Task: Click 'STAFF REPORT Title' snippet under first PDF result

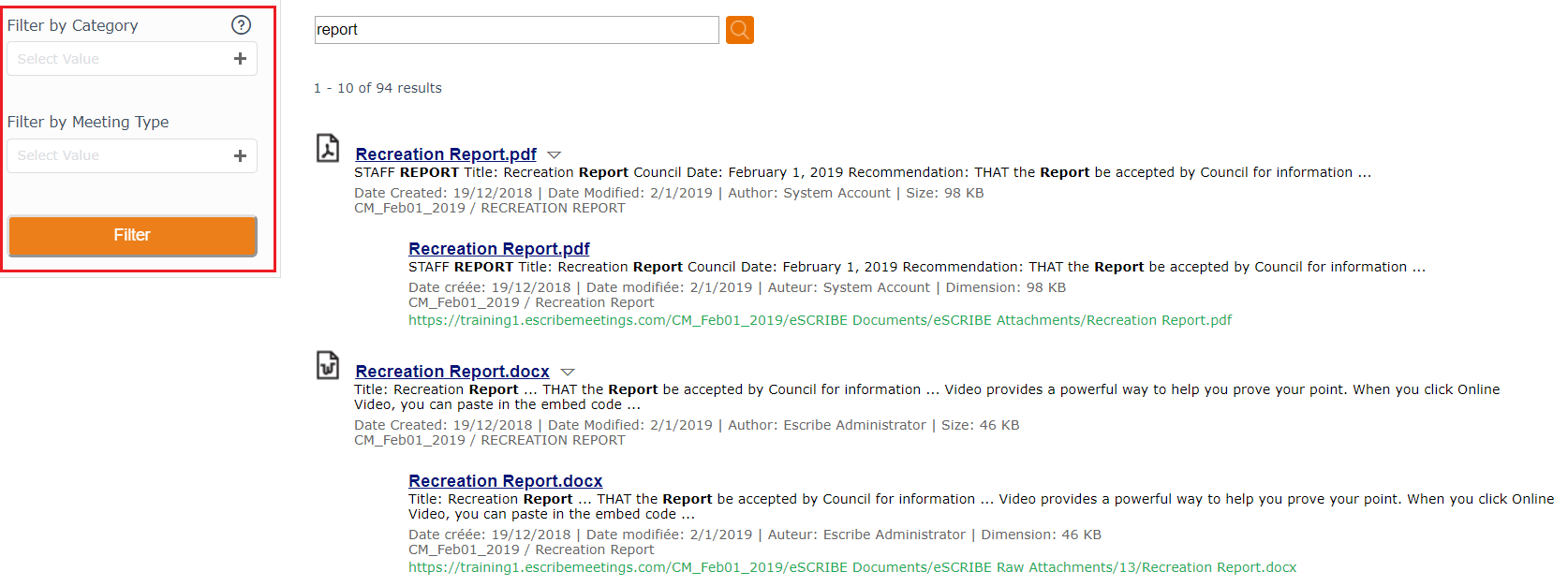Action: [863, 172]
